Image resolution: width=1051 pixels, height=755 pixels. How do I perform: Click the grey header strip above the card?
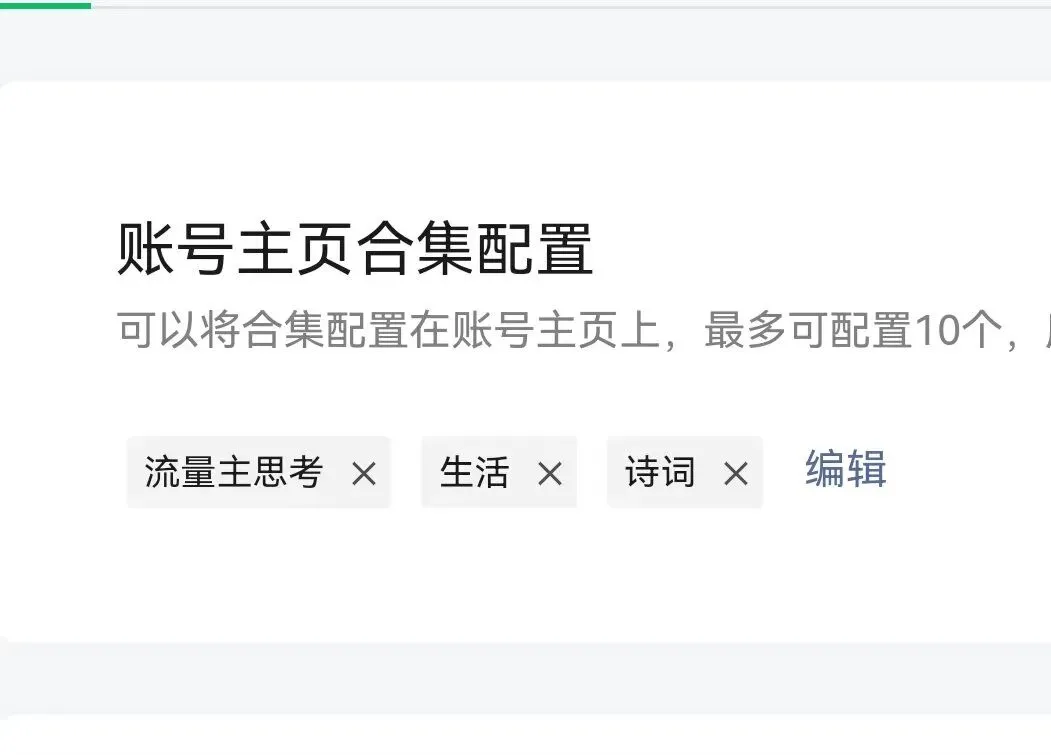[526, 46]
